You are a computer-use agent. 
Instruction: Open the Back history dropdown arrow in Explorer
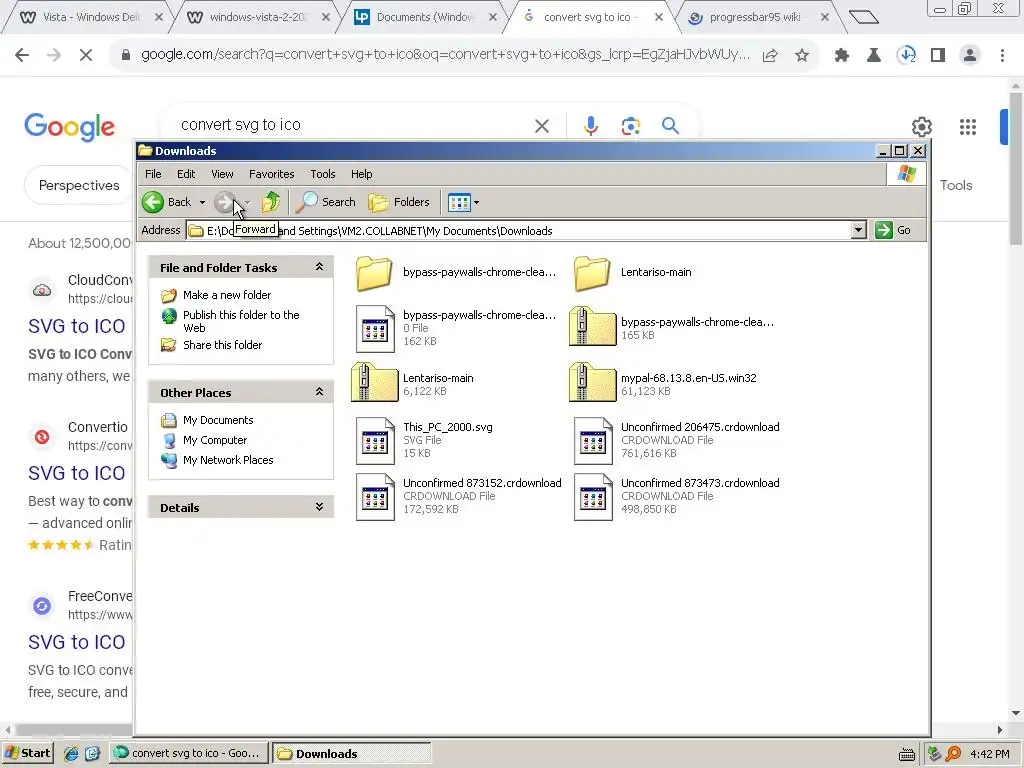(x=202, y=202)
